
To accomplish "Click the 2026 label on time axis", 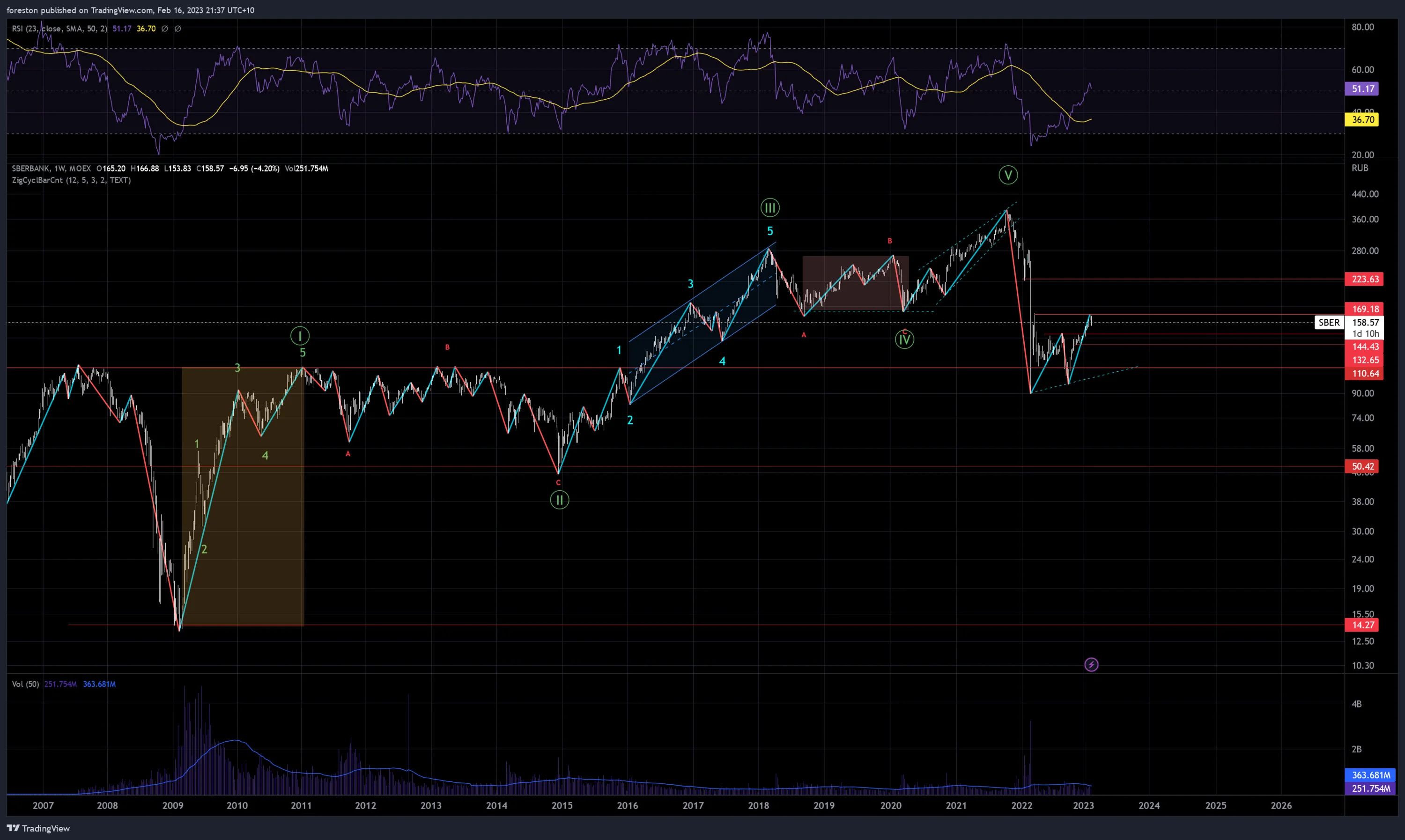I will point(1282,805).
